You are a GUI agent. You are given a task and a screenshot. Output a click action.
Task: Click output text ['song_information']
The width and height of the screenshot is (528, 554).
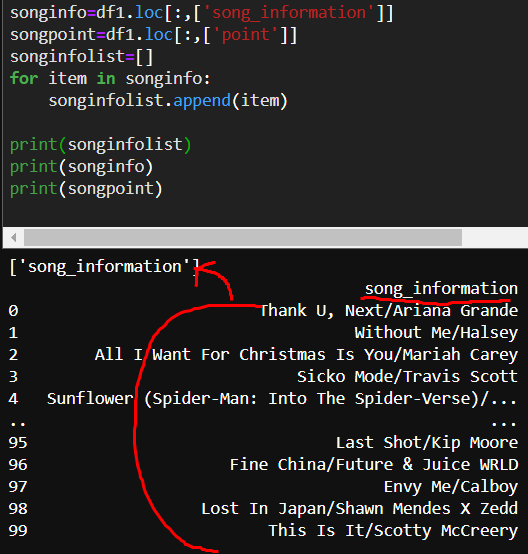[105, 267]
